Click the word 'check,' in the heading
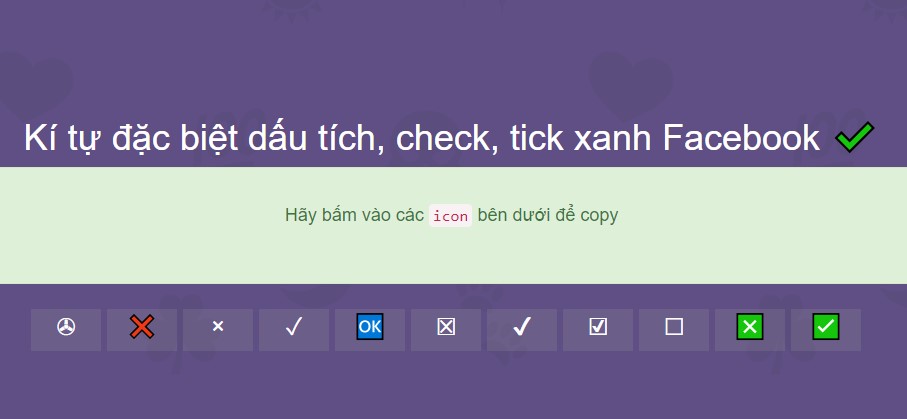Image resolution: width=907 pixels, height=419 pixels. point(447,140)
